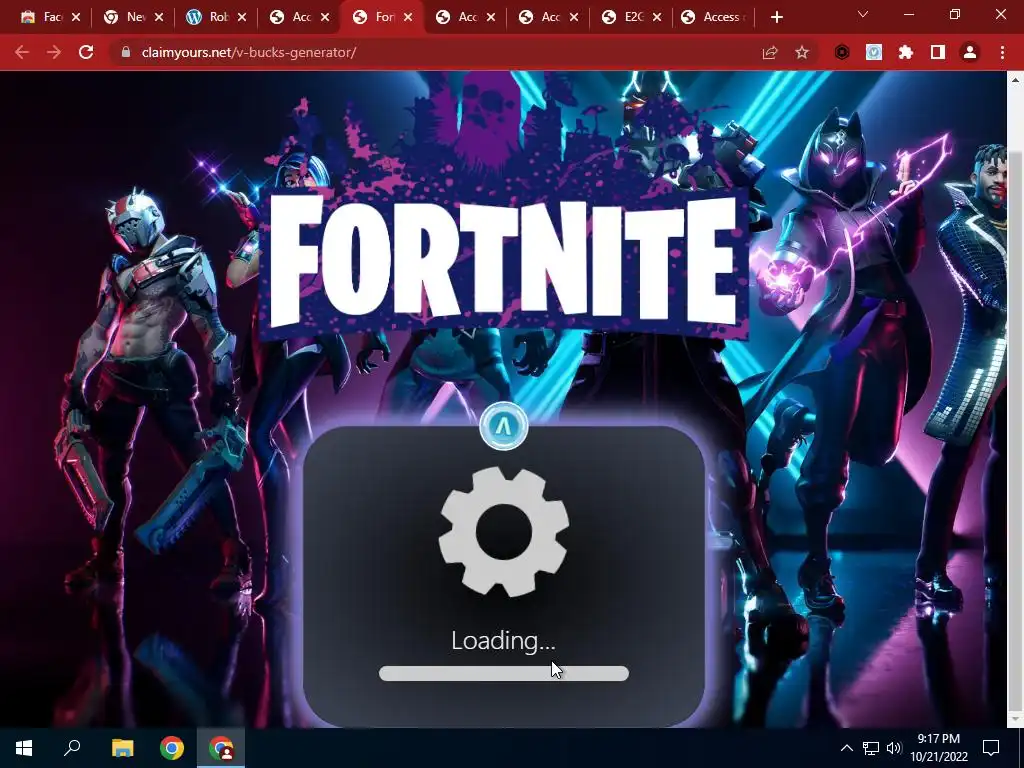
Task: Open Windows taskbar search
Action: [72, 748]
